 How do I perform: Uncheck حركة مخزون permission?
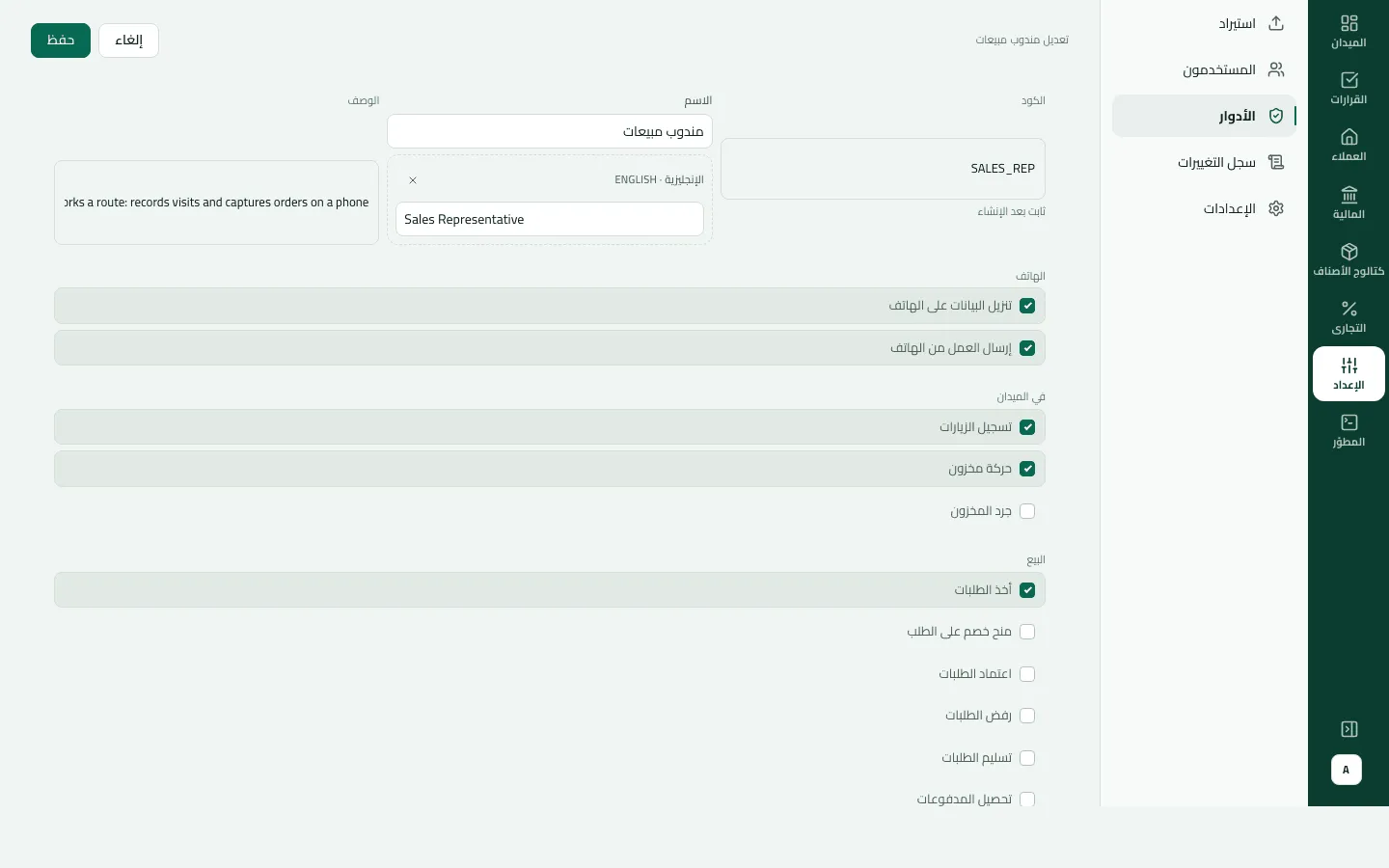click(x=1027, y=469)
